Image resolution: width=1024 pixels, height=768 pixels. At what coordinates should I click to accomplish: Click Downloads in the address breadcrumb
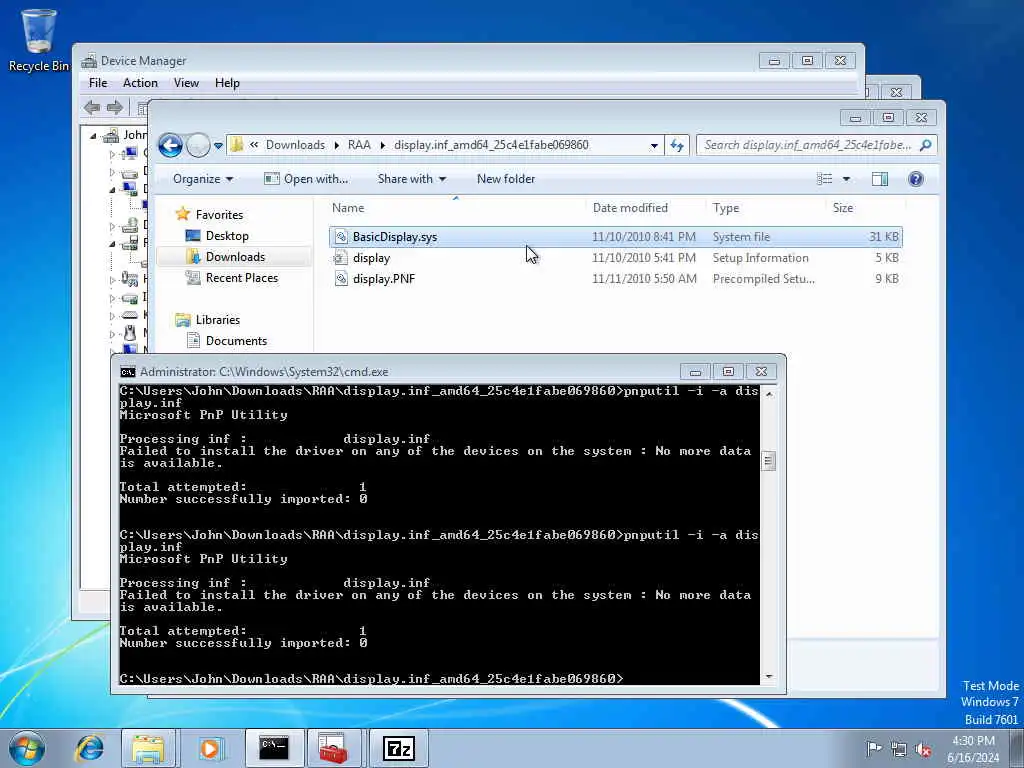295,145
